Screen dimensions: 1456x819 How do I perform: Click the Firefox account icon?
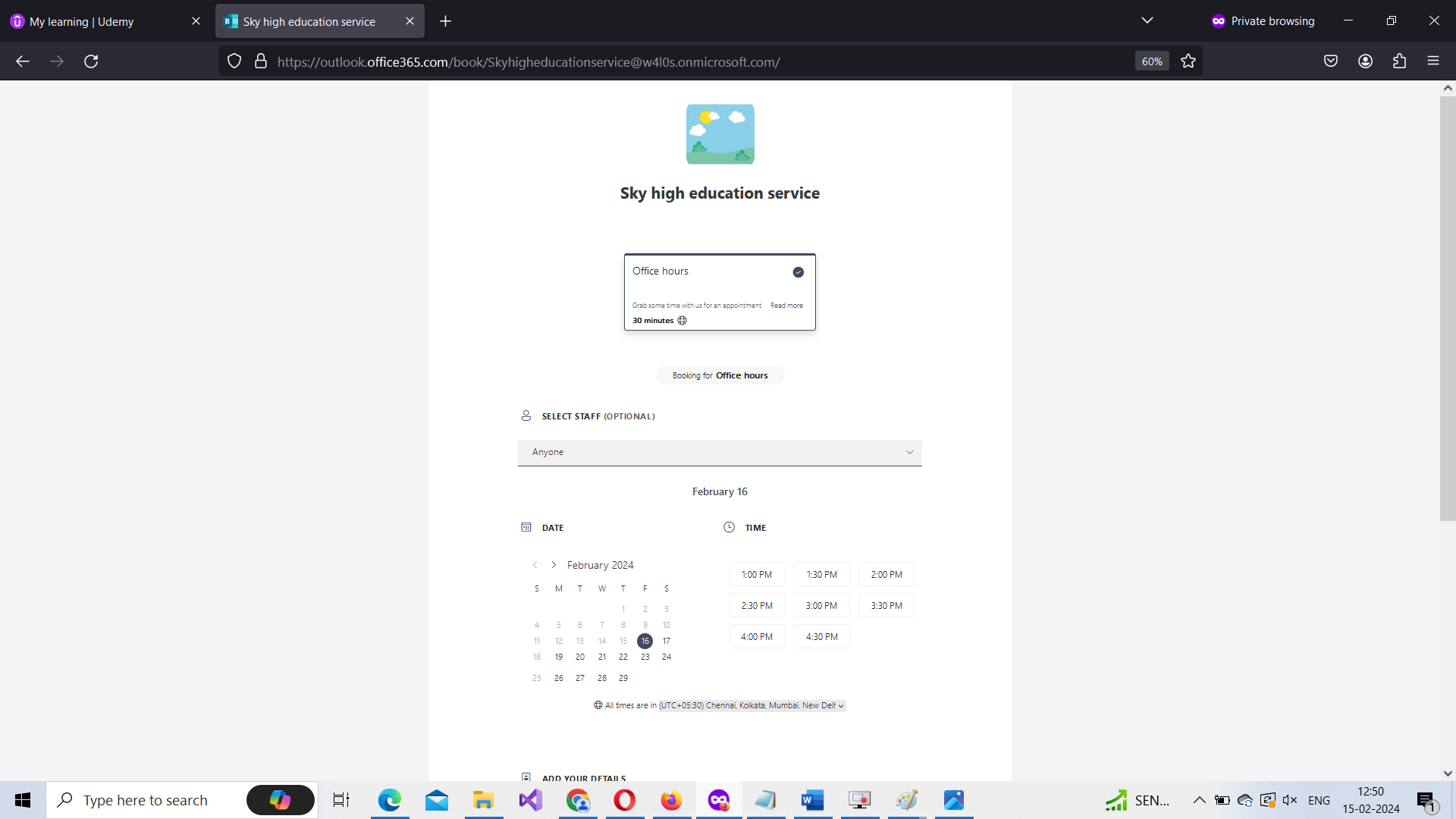(1365, 61)
